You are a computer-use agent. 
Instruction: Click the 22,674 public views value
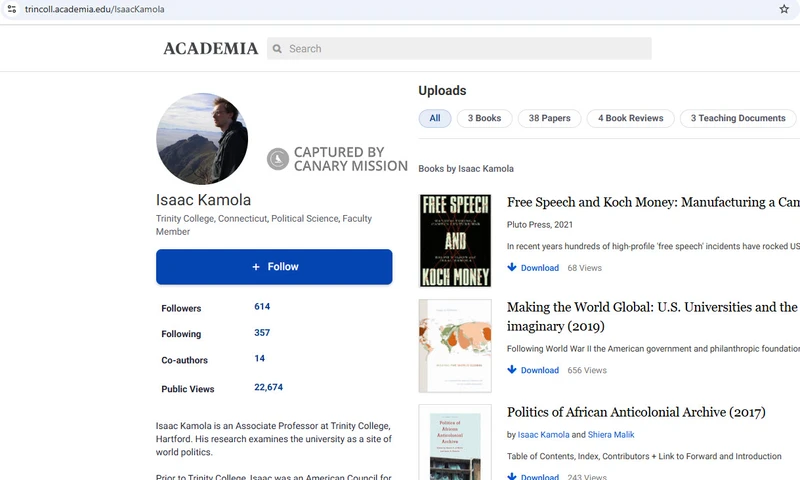click(268, 387)
